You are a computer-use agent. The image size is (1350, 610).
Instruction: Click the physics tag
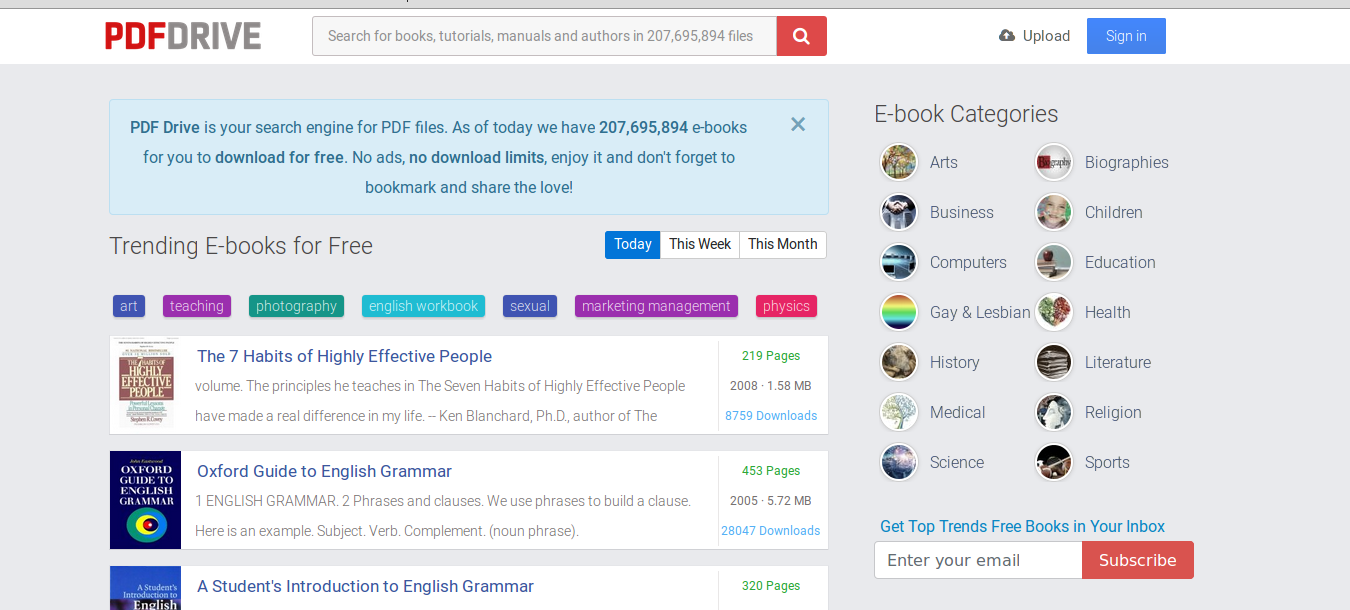(786, 306)
